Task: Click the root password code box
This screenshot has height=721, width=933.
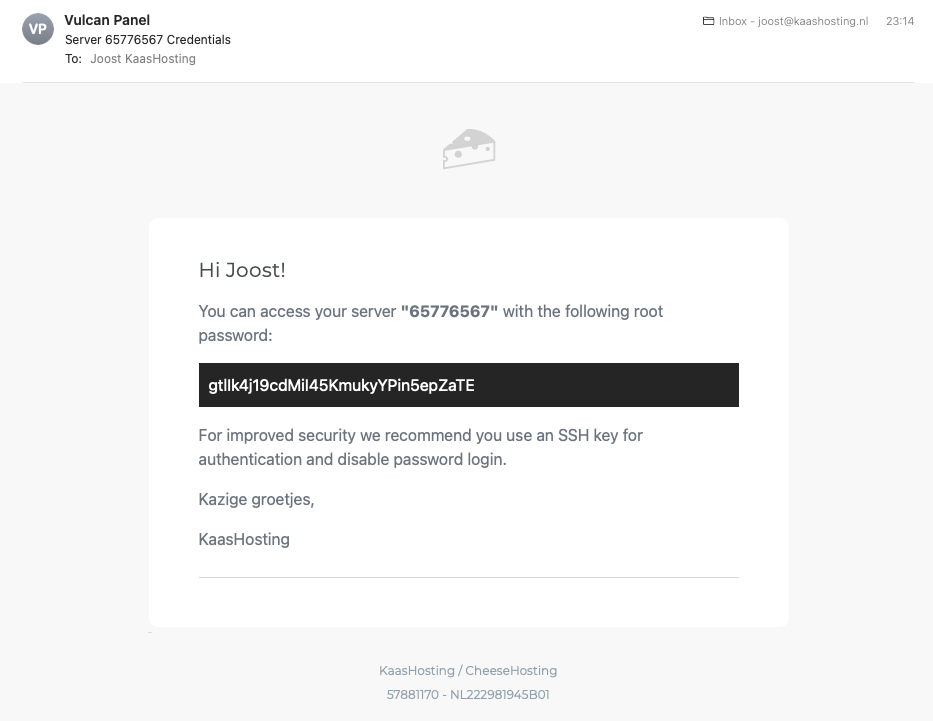Action: tap(468, 385)
